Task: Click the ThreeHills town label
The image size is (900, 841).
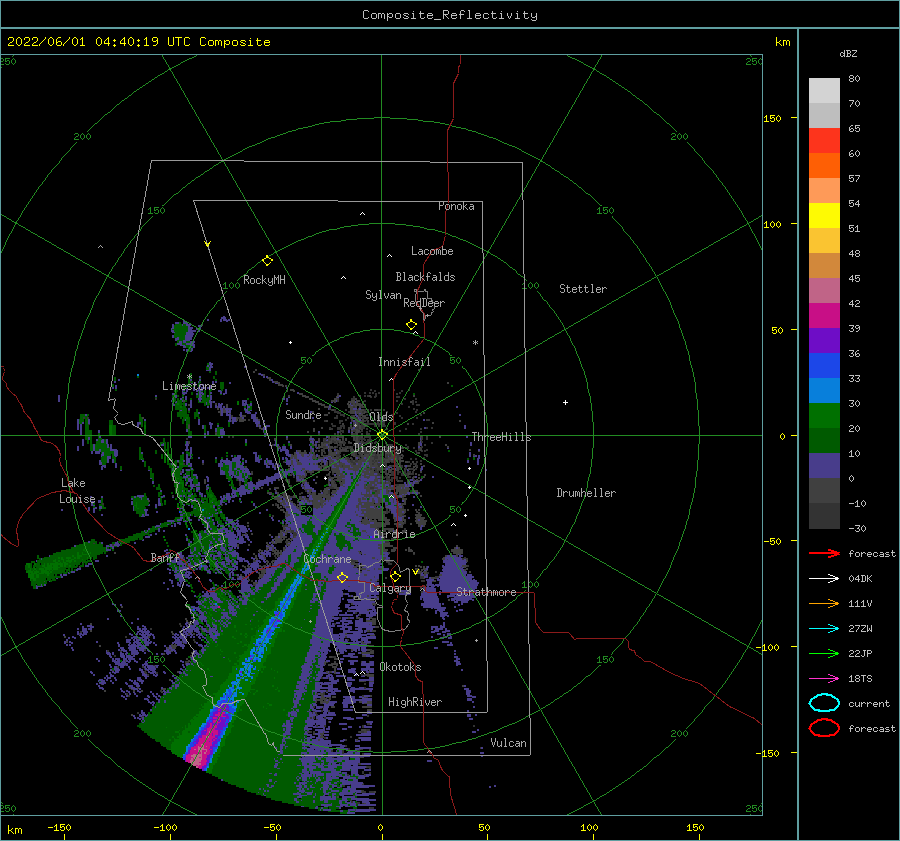Action: click(502, 437)
